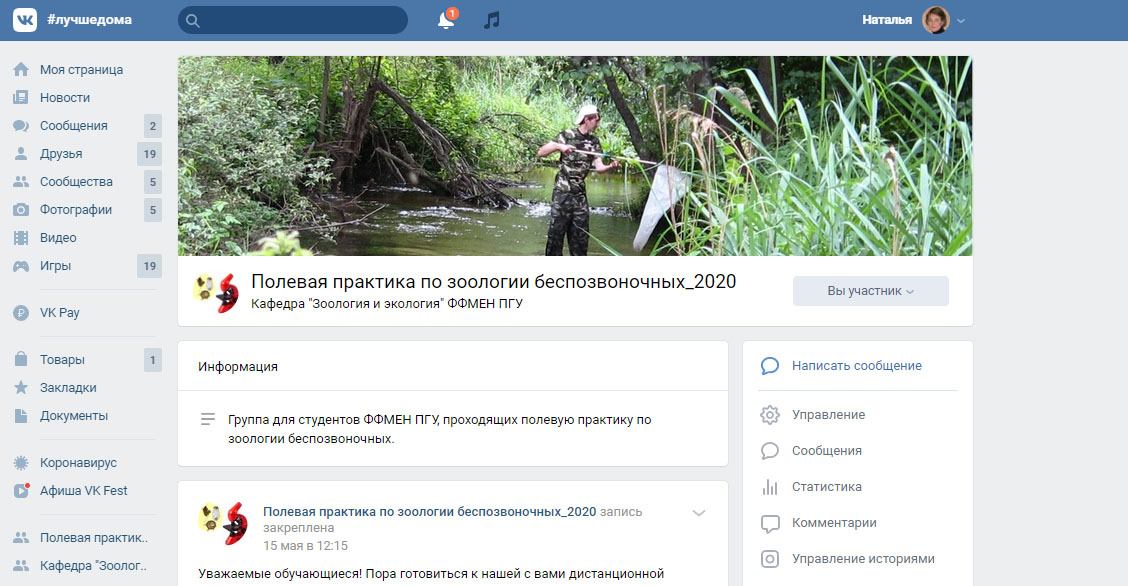Go to Моя страница

81,70
